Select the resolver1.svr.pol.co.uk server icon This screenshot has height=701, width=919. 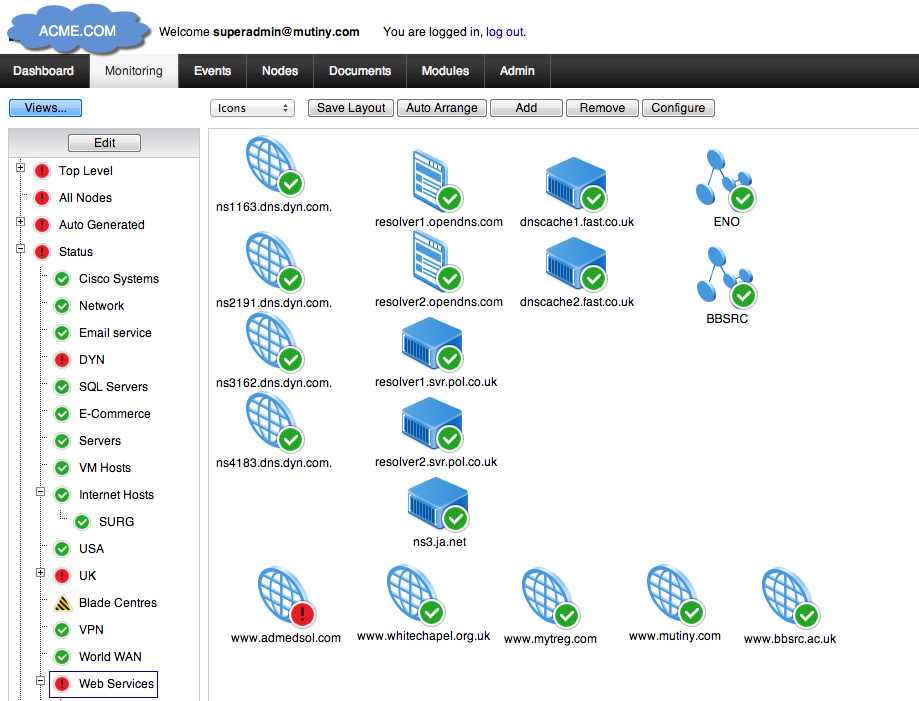pos(431,343)
